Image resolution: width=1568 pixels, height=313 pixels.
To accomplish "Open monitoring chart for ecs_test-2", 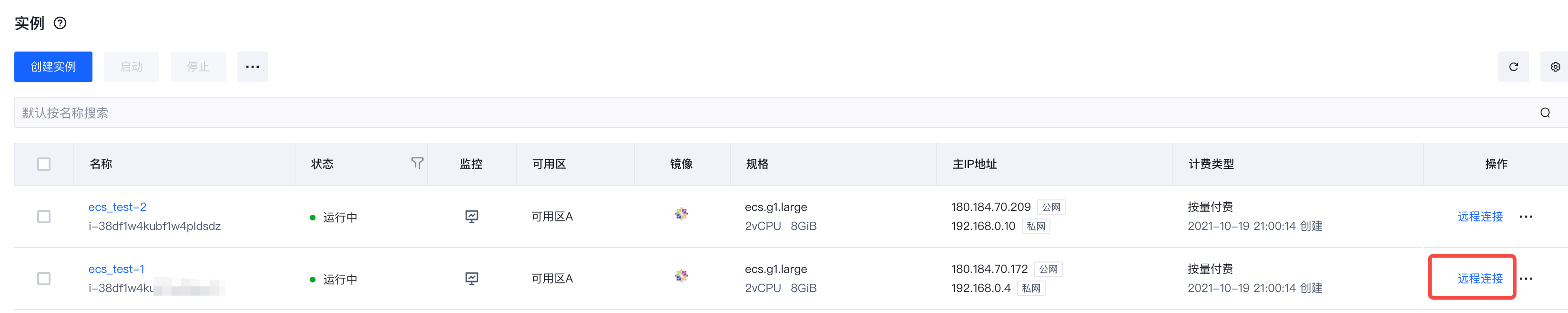I will (472, 216).
